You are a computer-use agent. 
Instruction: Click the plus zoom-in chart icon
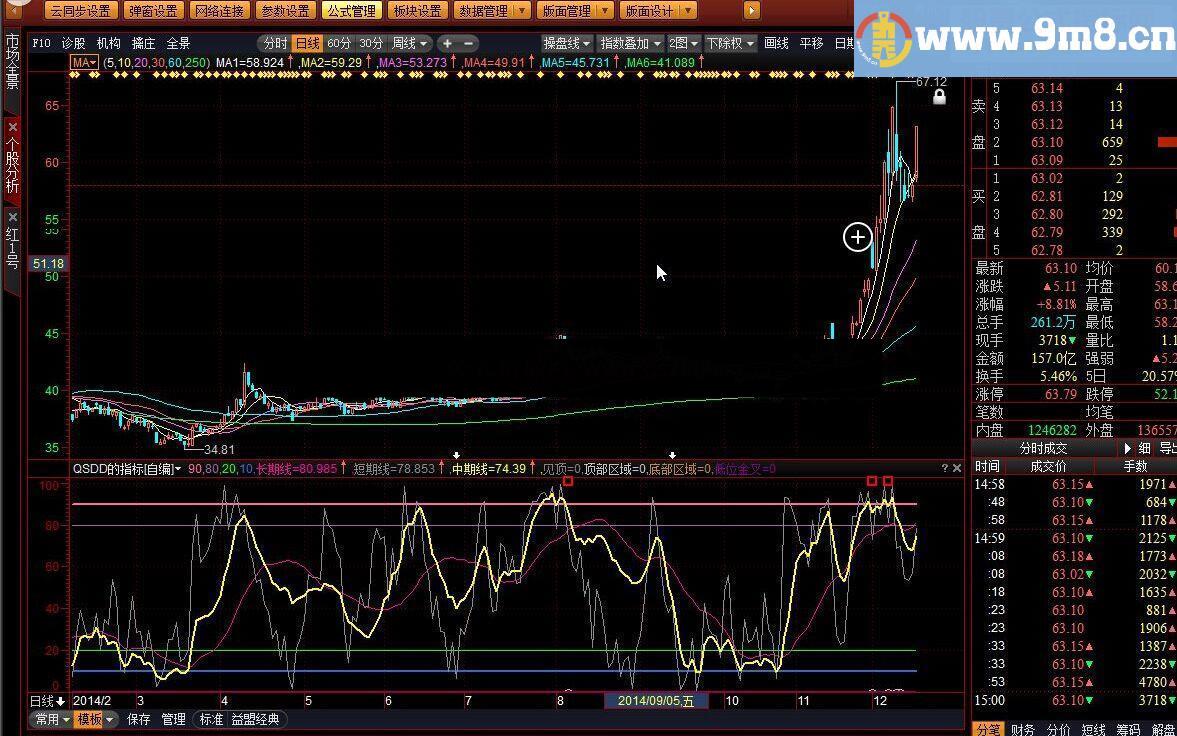tap(447, 43)
